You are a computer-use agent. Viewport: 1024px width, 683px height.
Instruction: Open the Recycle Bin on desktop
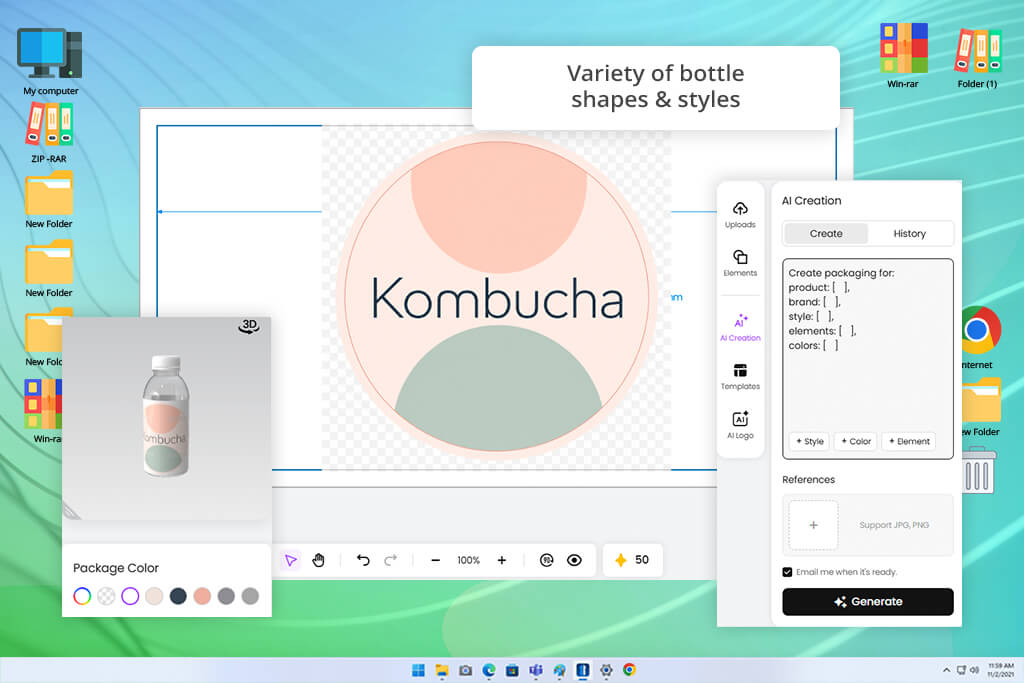pos(980,469)
